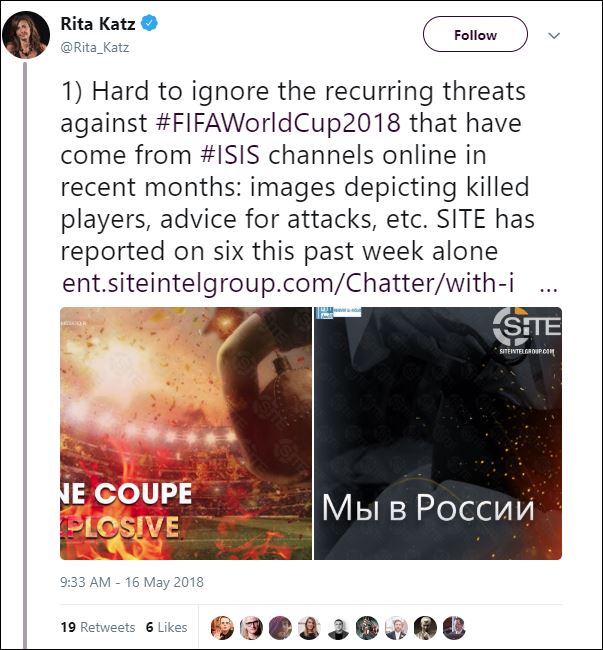Click the #ISIS hashtag
Viewport: 603px width, 650px height.
click(230, 155)
